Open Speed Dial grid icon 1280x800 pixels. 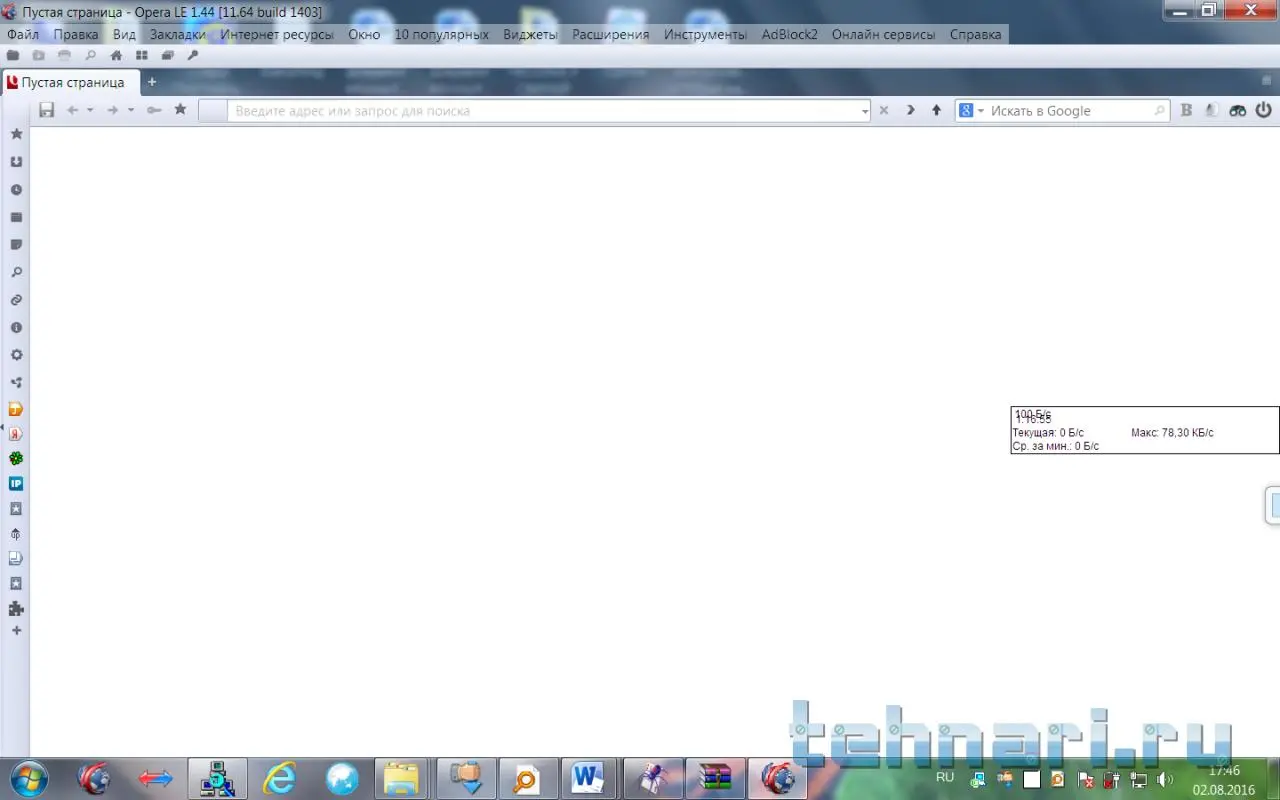pyautogui.click(x=142, y=56)
